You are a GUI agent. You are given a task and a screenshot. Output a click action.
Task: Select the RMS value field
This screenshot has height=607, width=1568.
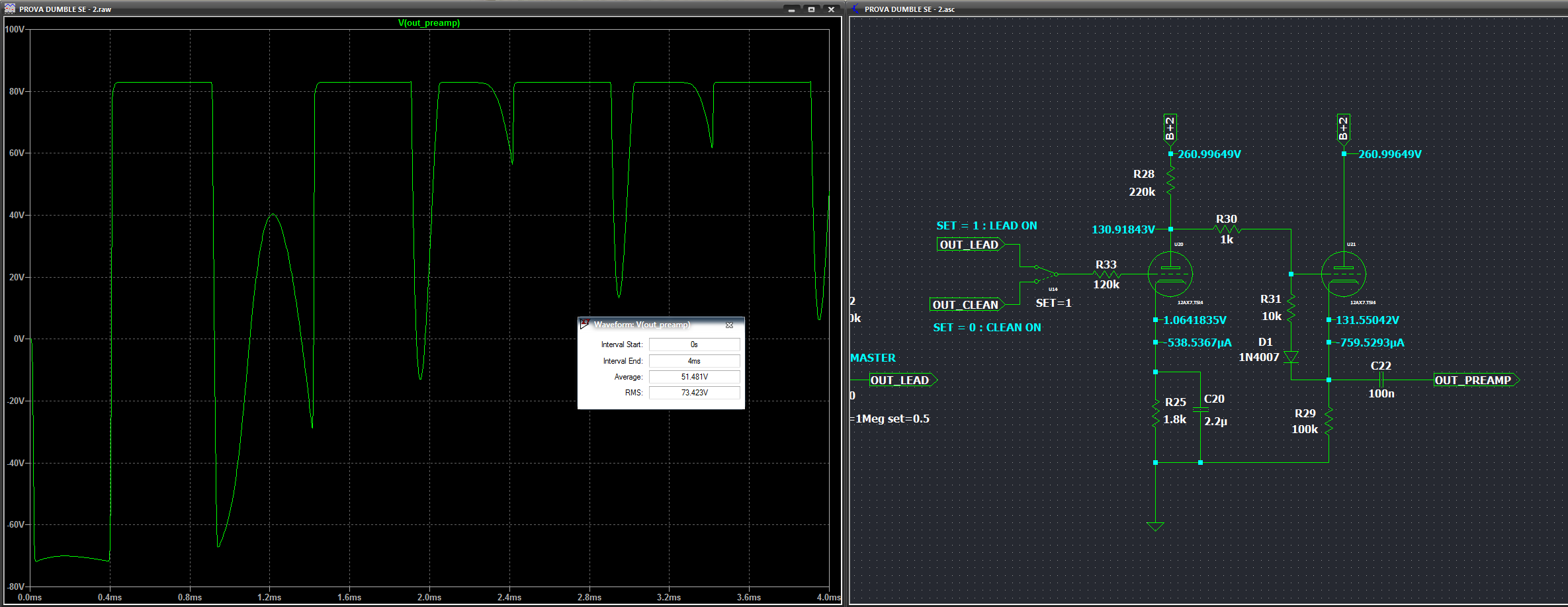pyautogui.click(x=693, y=393)
